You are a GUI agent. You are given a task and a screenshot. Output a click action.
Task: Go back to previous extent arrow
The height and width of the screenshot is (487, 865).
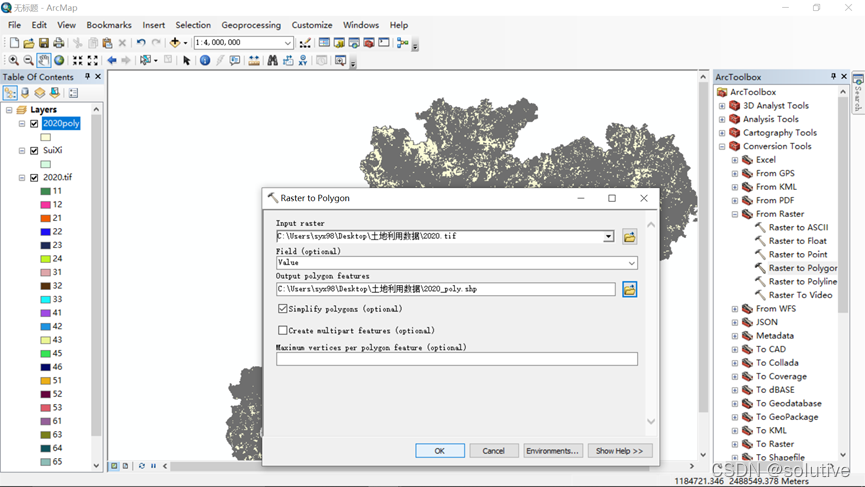pyautogui.click(x=112, y=60)
